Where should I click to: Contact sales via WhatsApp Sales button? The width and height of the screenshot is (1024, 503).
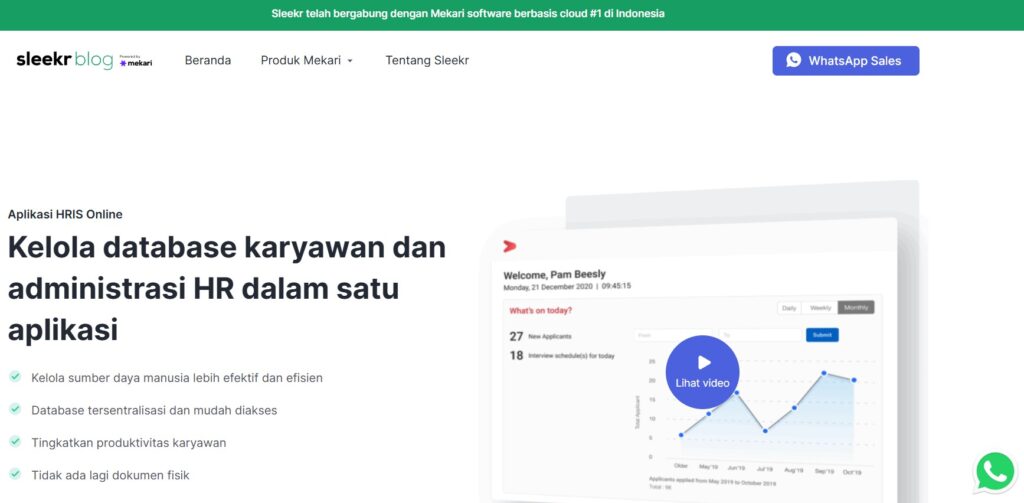pos(846,61)
